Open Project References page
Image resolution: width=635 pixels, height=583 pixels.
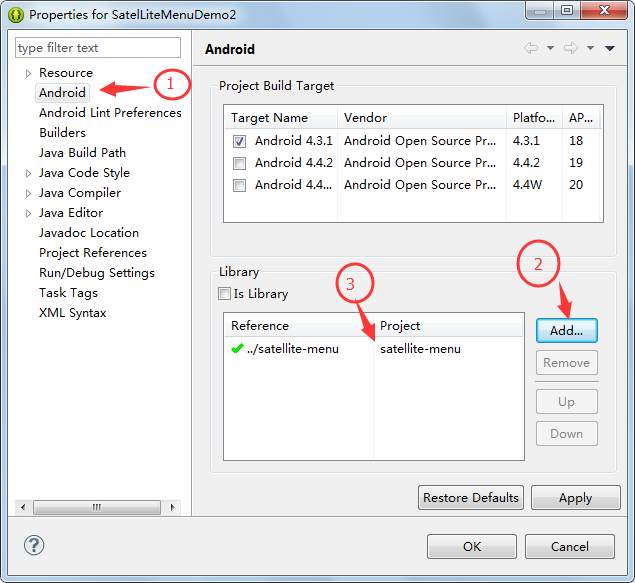coord(93,253)
